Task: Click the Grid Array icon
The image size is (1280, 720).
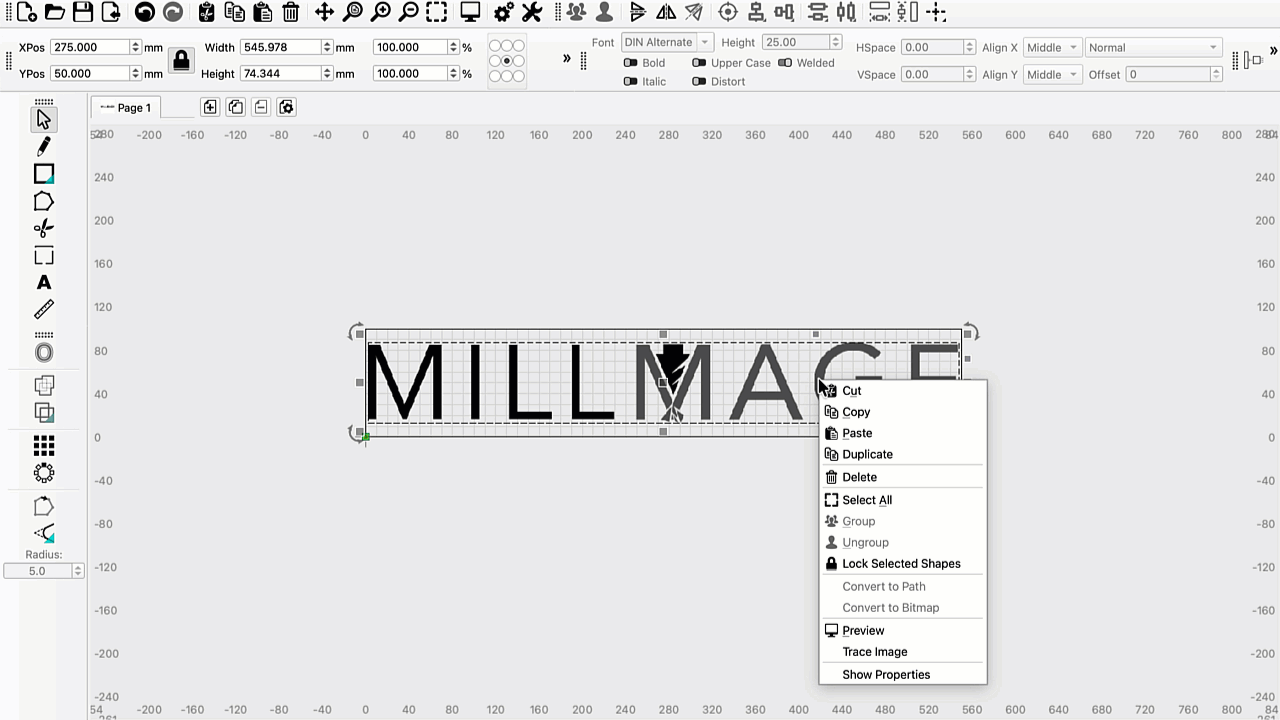Action: (x=43, y=446)
